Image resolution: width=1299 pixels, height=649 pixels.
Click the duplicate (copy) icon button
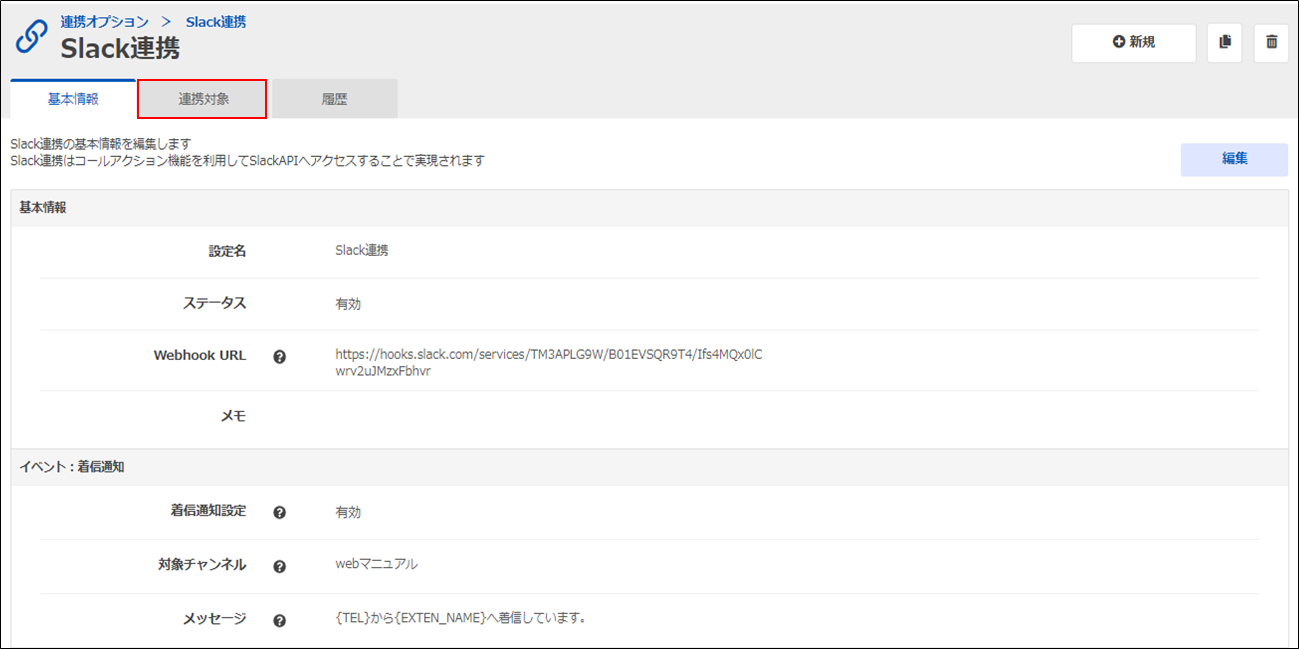pos(1224,43)
